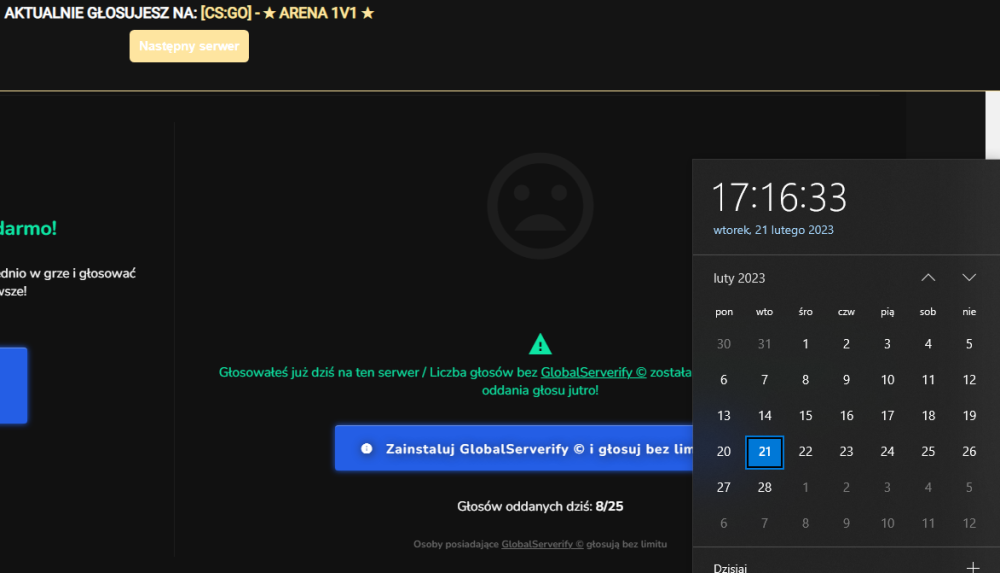Viewport: 1000px width, 573px height.
Task: Click the sad face icon
Action: pos(540,205)
